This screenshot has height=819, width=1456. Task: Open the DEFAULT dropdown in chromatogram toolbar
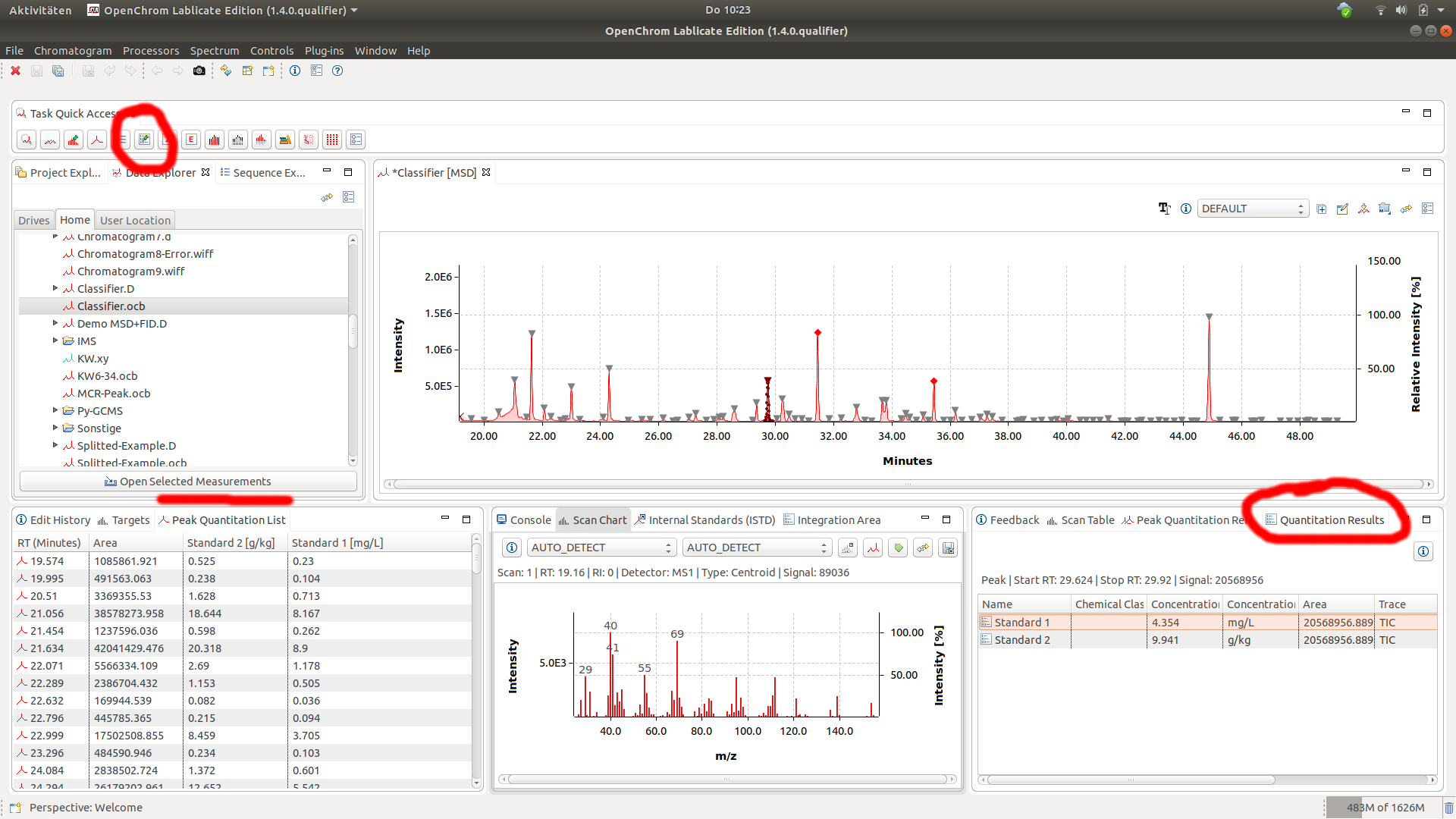1253,209
